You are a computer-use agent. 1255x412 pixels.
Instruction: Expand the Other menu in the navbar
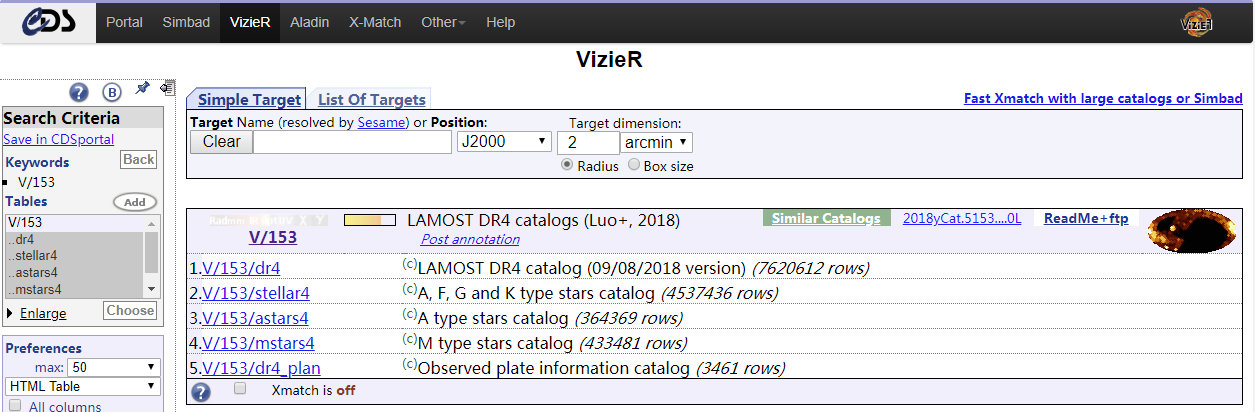point(443,22)
